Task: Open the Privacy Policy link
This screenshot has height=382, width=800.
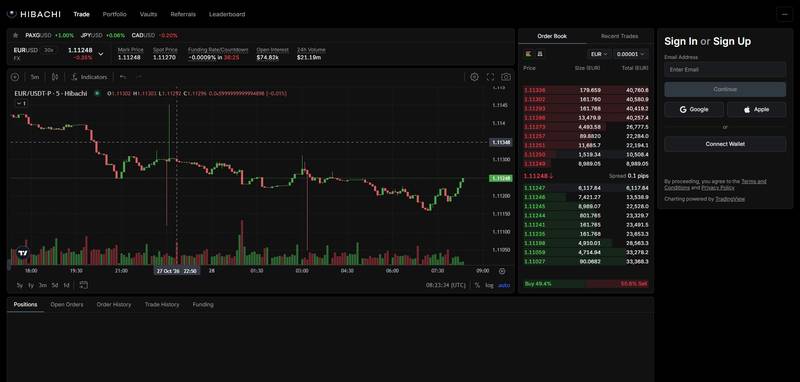Action: point(718,188)
